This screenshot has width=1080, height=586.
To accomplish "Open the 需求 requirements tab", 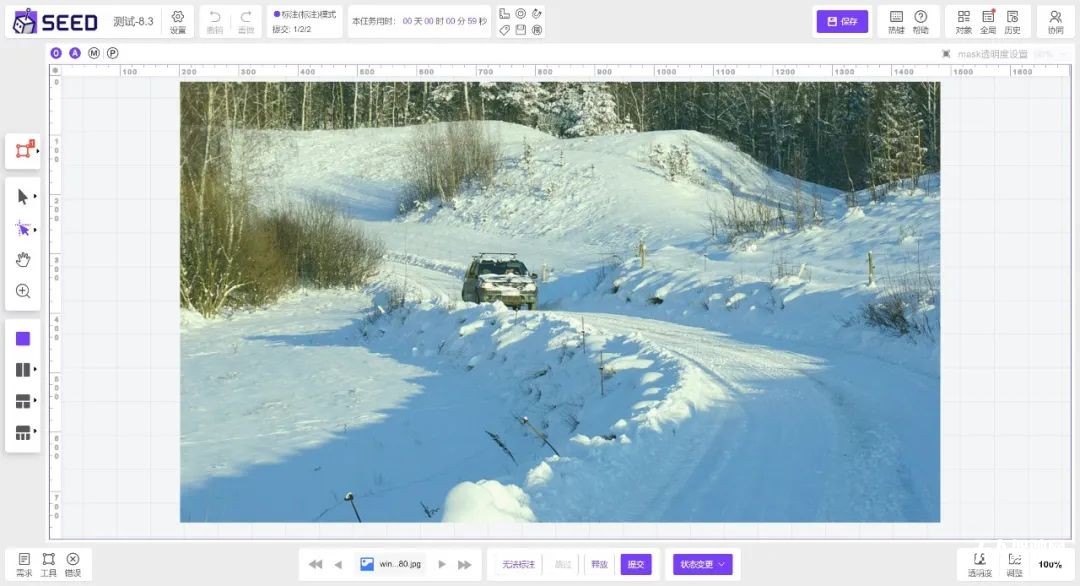I will tap(24, 564).
